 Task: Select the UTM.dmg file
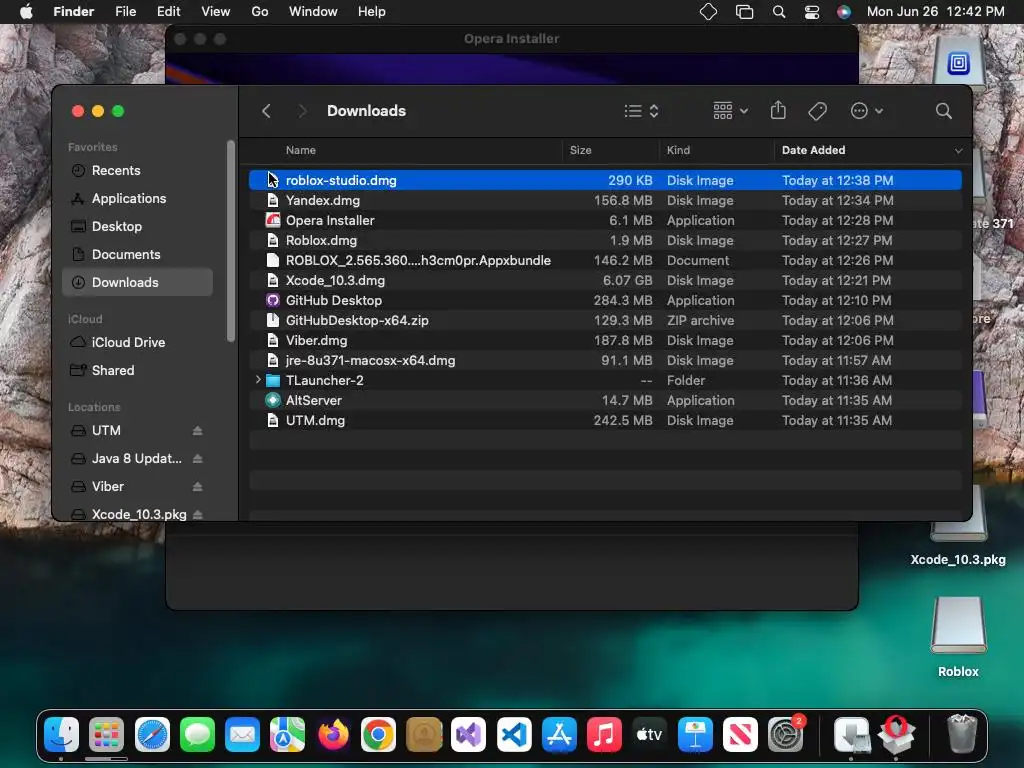tap(605, 421)
